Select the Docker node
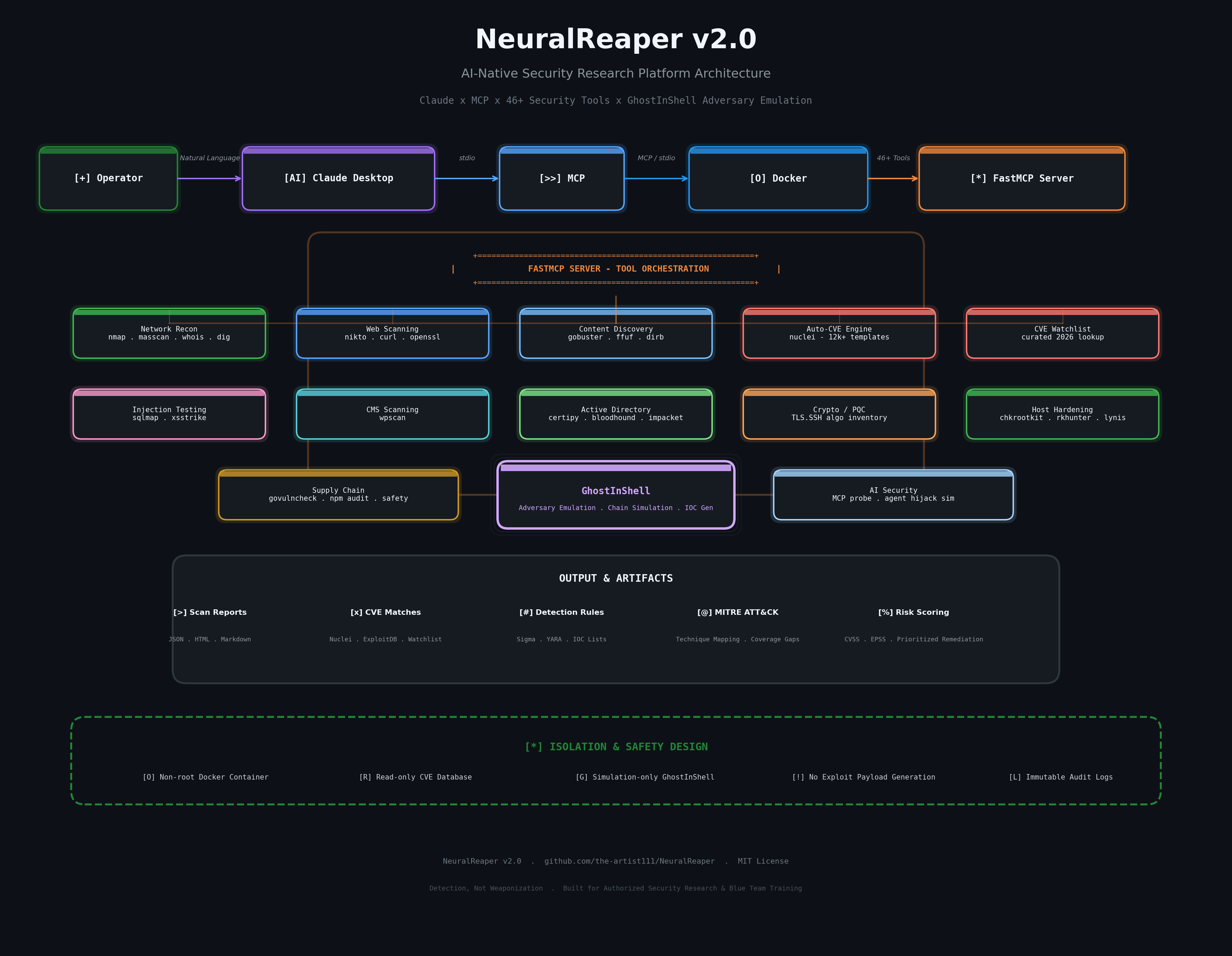 click(778, 178)
